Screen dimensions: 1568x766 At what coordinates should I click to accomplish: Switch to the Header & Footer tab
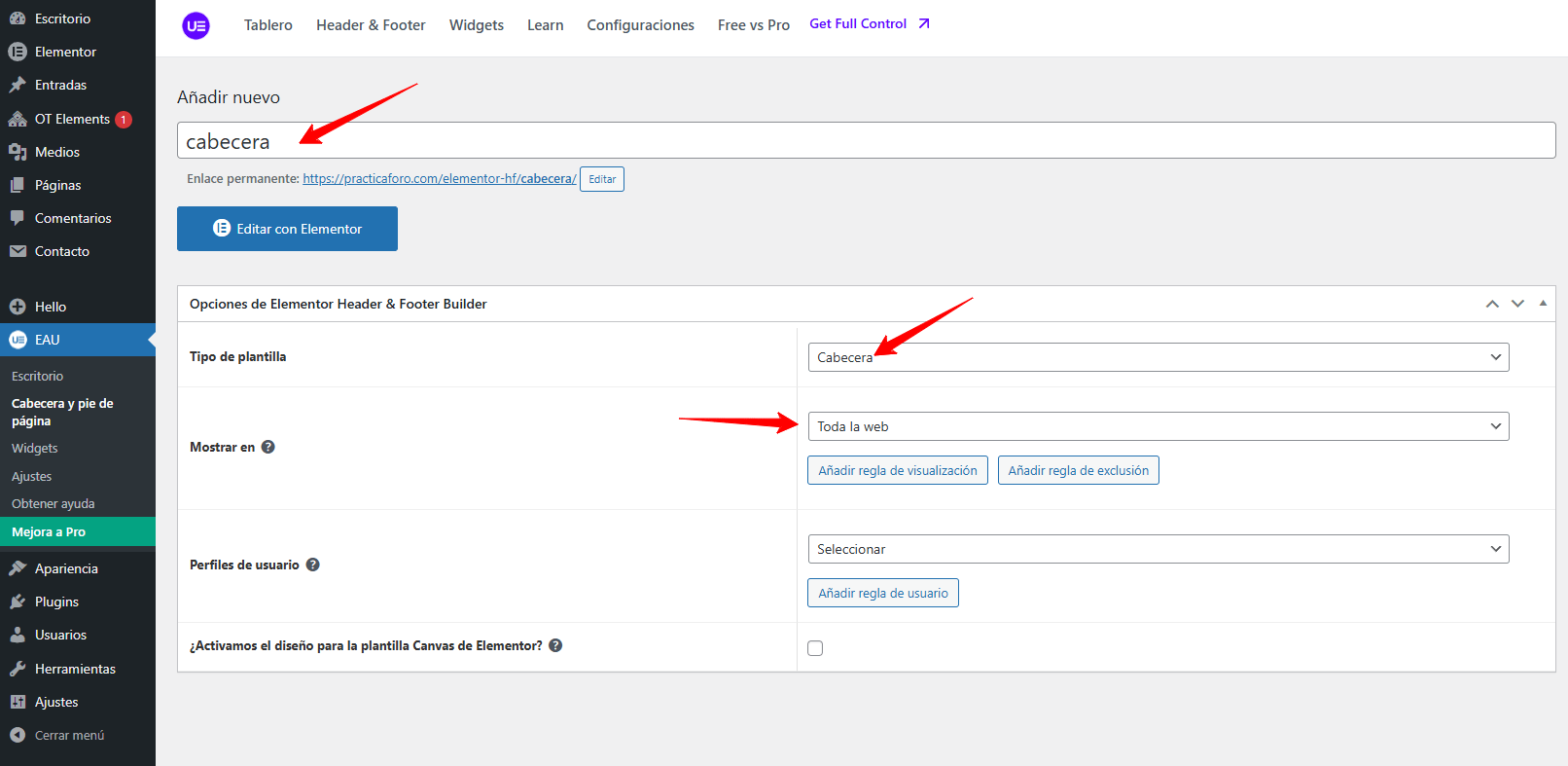[371, 25]
